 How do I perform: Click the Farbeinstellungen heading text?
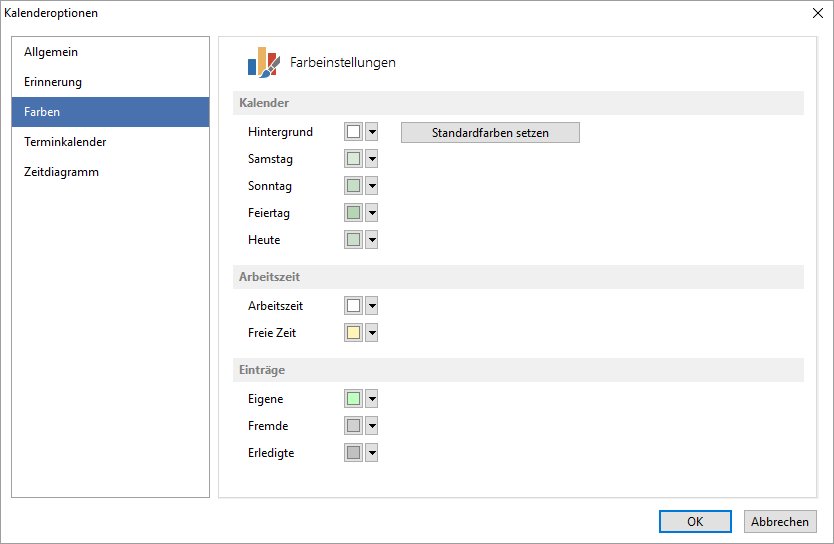(343, 62)
